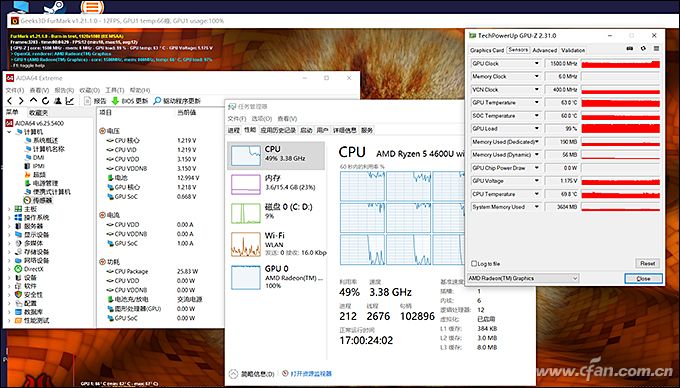Open GPU Temperature sensor dropdown in GPU-Z
Image resolution: width=680 pixels, height=388 pixels.
(x=536, y=103)
